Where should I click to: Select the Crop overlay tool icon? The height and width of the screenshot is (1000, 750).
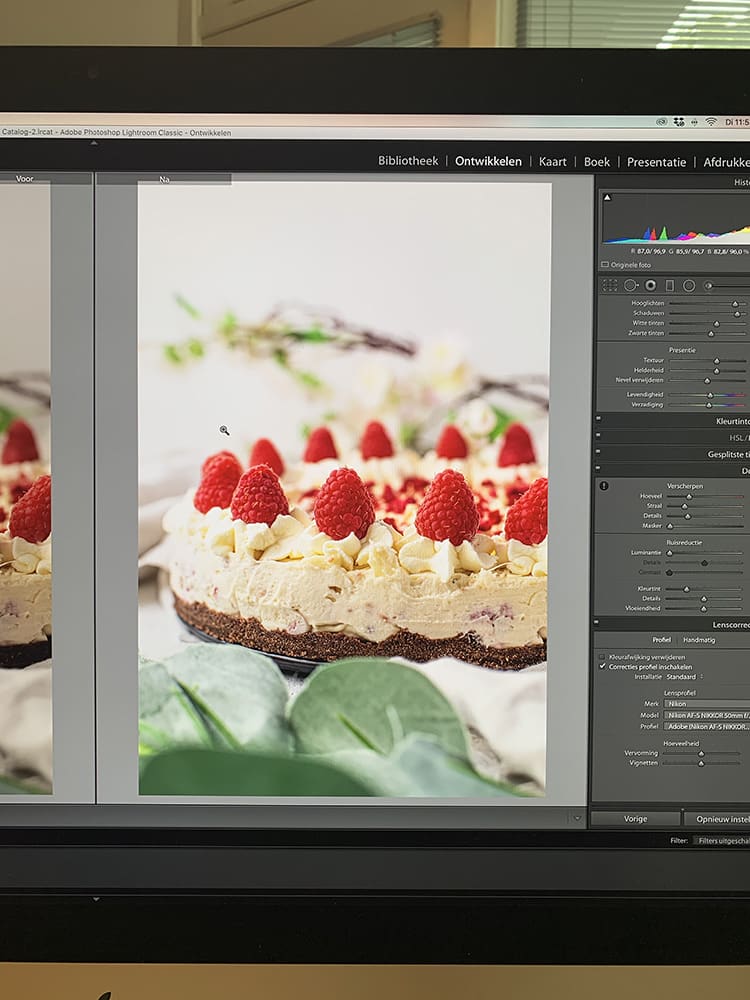pyautogui.click(x=610, y=285)
